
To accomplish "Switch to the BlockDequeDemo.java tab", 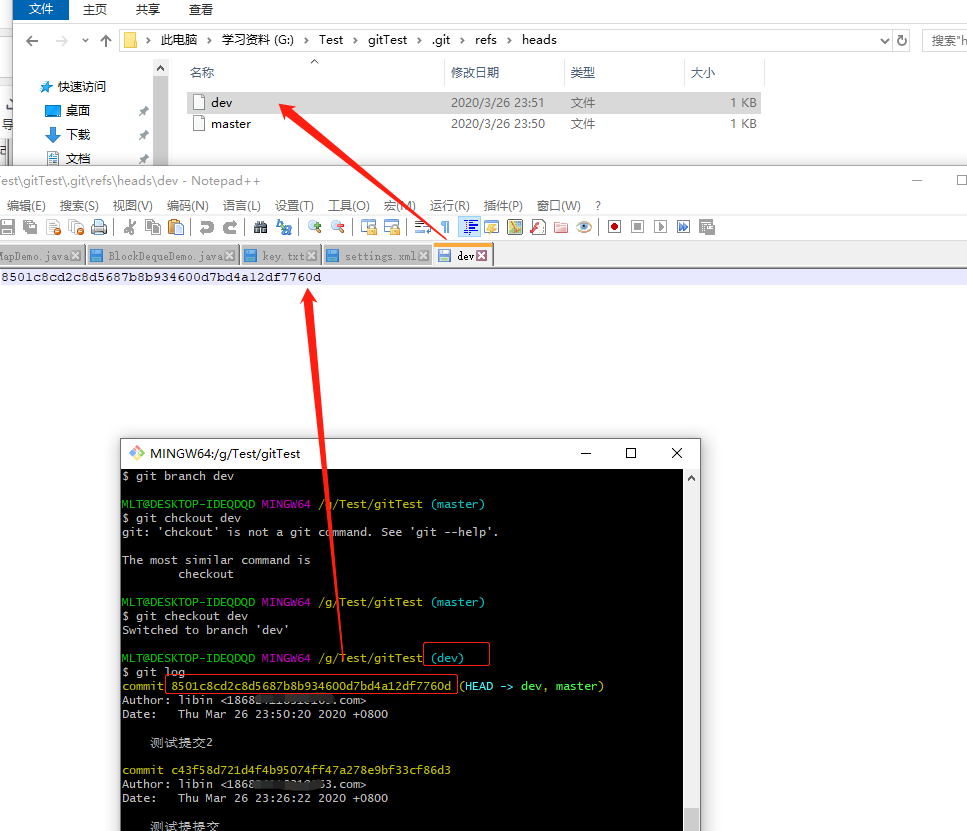I will (x=163, y=255).
